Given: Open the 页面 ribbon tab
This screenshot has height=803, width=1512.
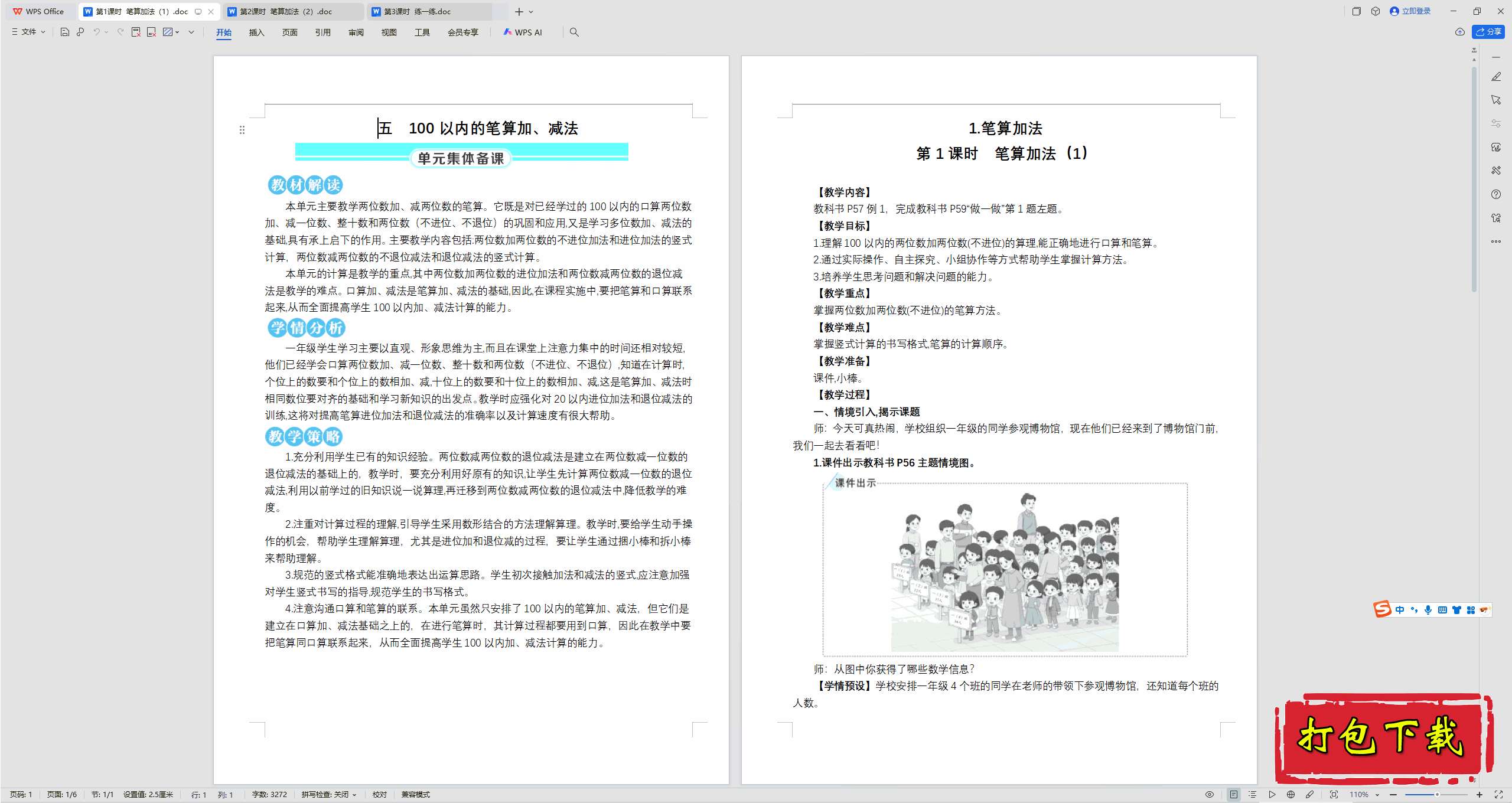Looking at the screenshot, I should (289, 32).
